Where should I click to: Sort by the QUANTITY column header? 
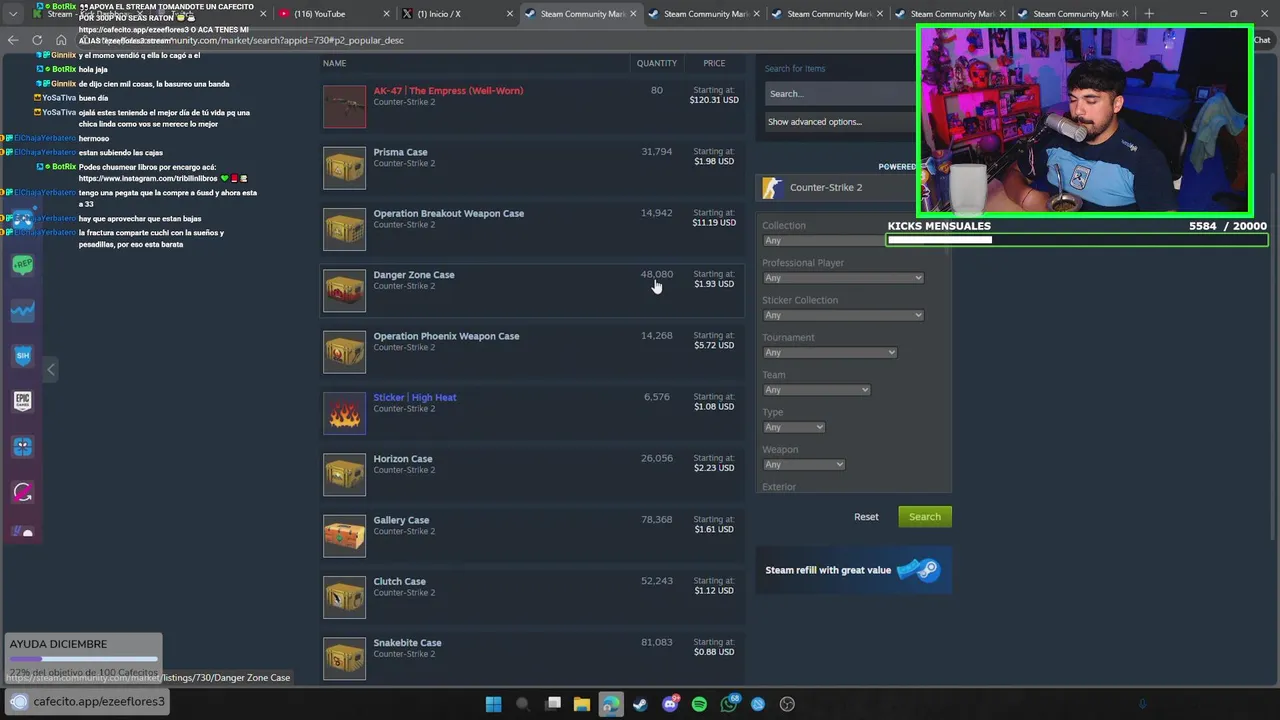coord(657,63)
